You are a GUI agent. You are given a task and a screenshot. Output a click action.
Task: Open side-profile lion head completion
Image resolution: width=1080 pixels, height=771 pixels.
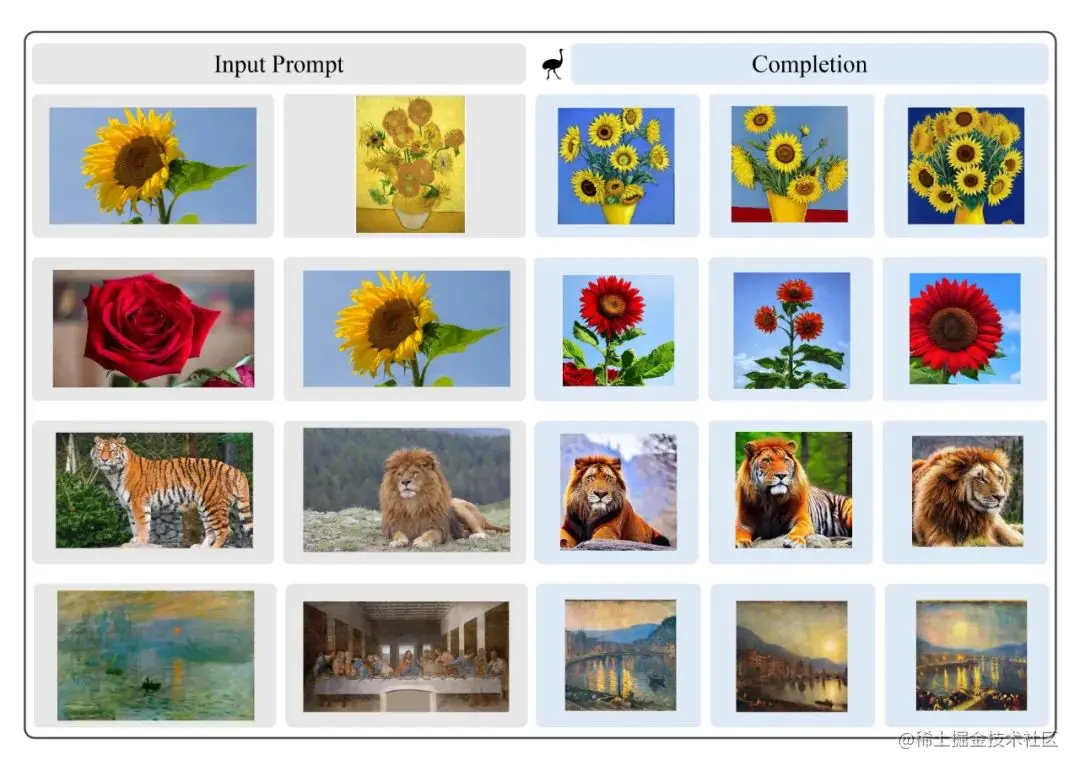967,491
